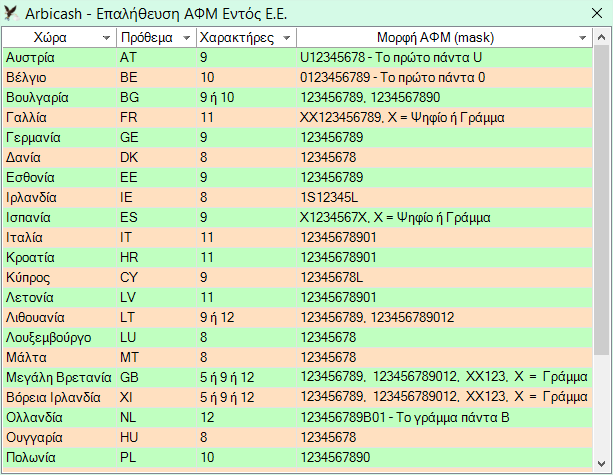Select the Βουλγαρία country cell
Image resolution: width=613 pixels, height=475 pixels.
[x=59, y=97]
